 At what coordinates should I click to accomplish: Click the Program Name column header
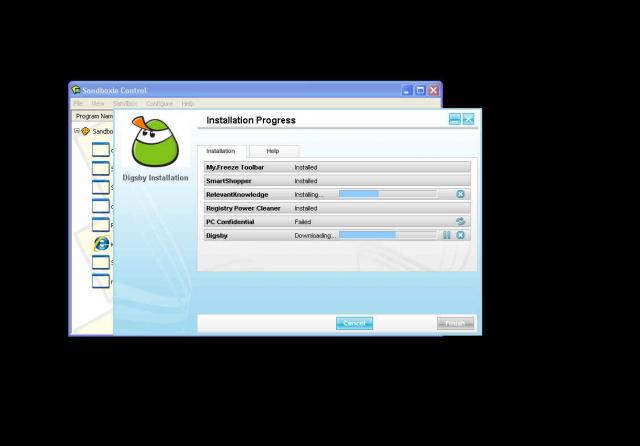[x=93, y=116]
